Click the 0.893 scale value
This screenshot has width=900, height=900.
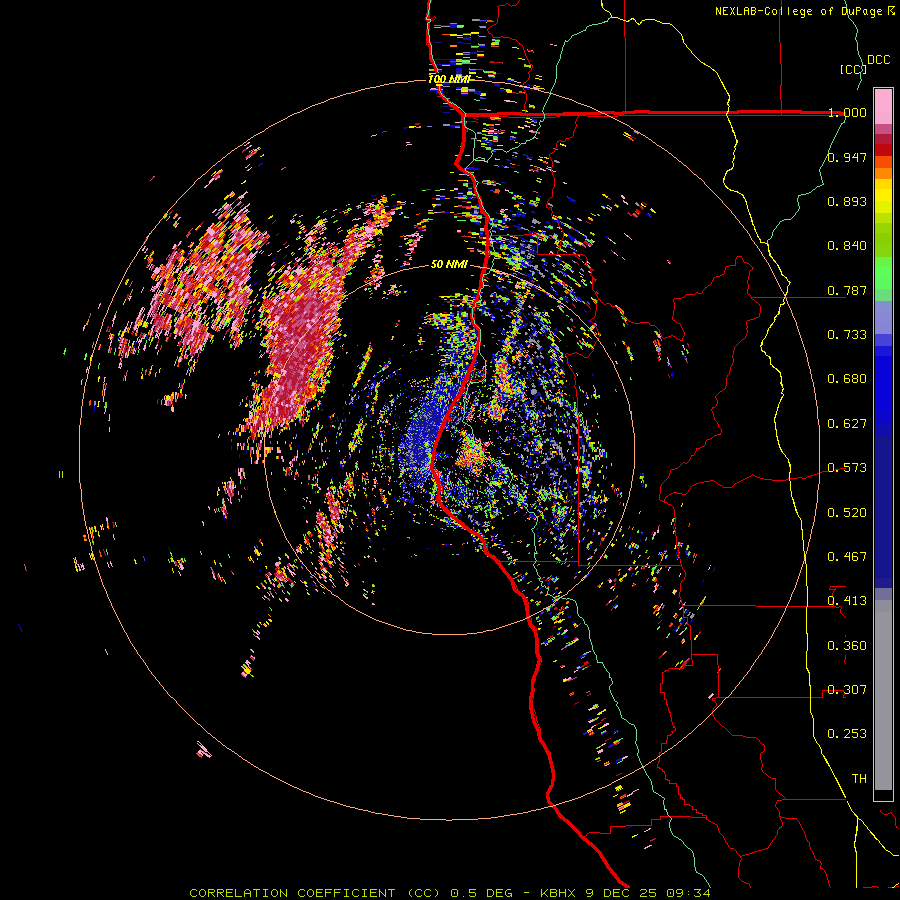click(847, 201)
